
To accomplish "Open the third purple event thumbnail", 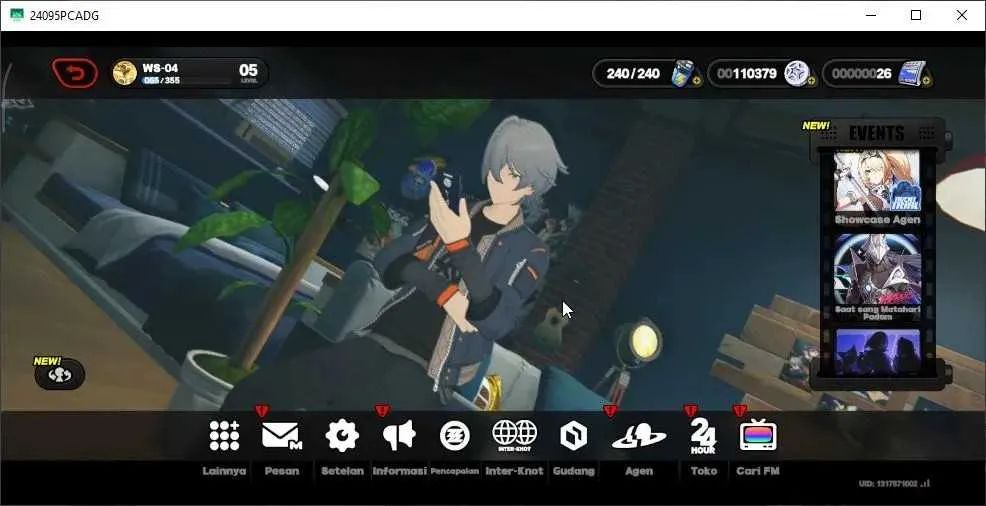I will point(877,352).
